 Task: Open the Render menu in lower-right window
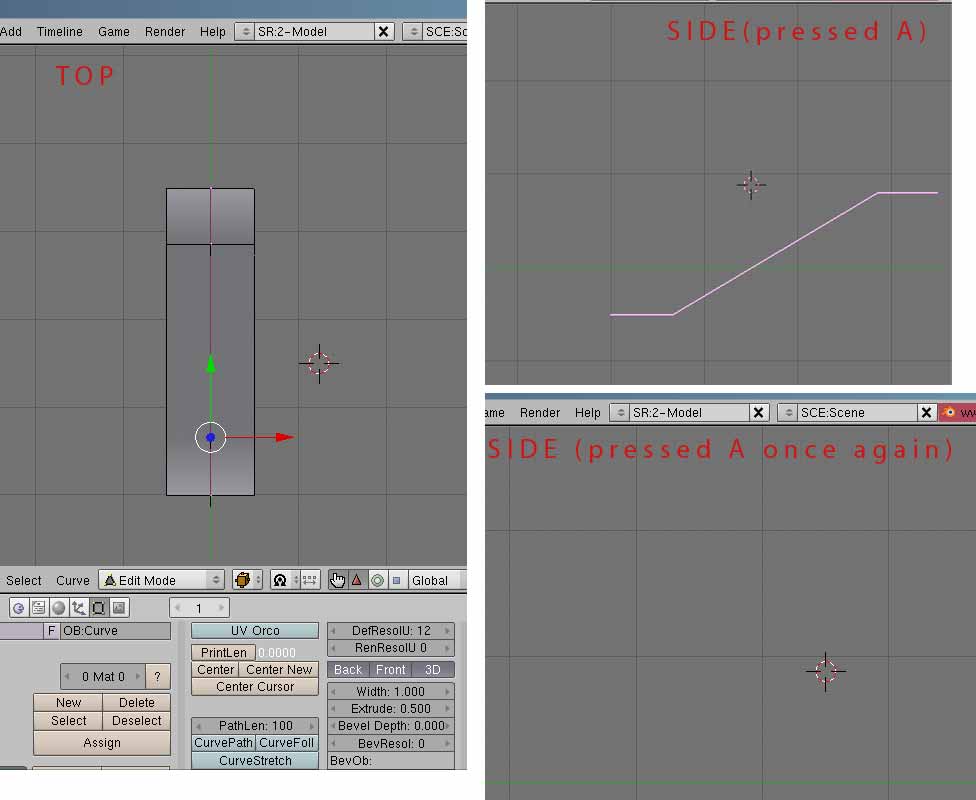tap(540, 412)
